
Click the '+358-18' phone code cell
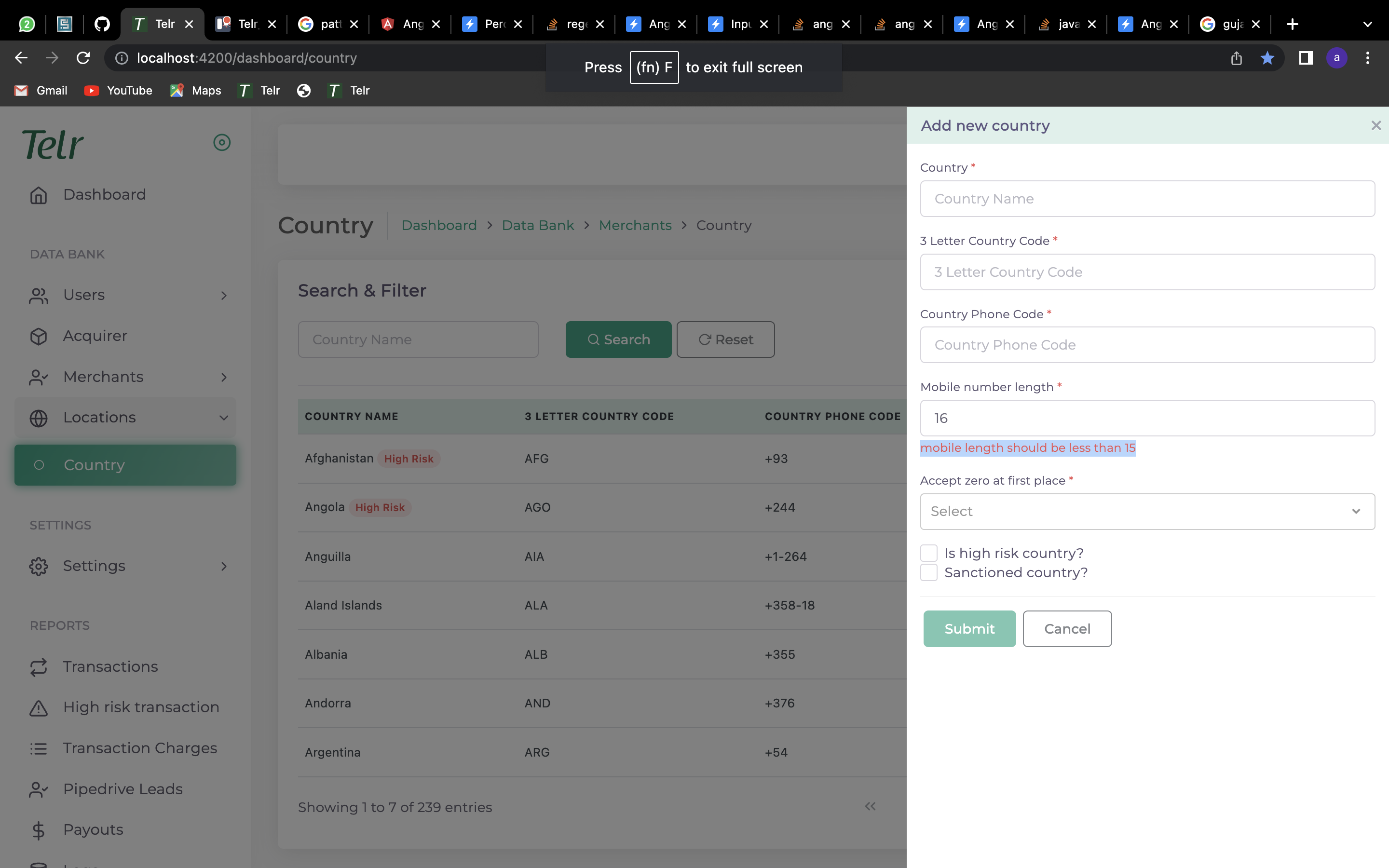[789, 605]
